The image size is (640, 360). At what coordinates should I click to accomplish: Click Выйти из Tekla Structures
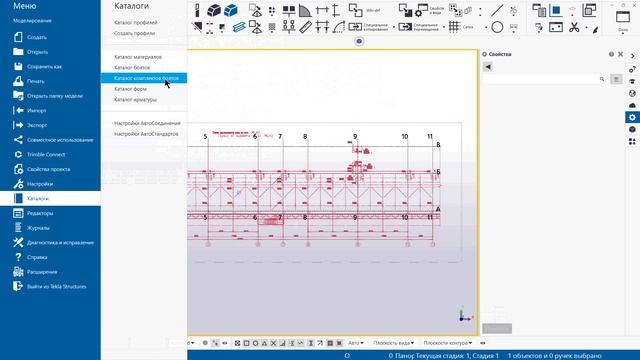pos(50,287)
